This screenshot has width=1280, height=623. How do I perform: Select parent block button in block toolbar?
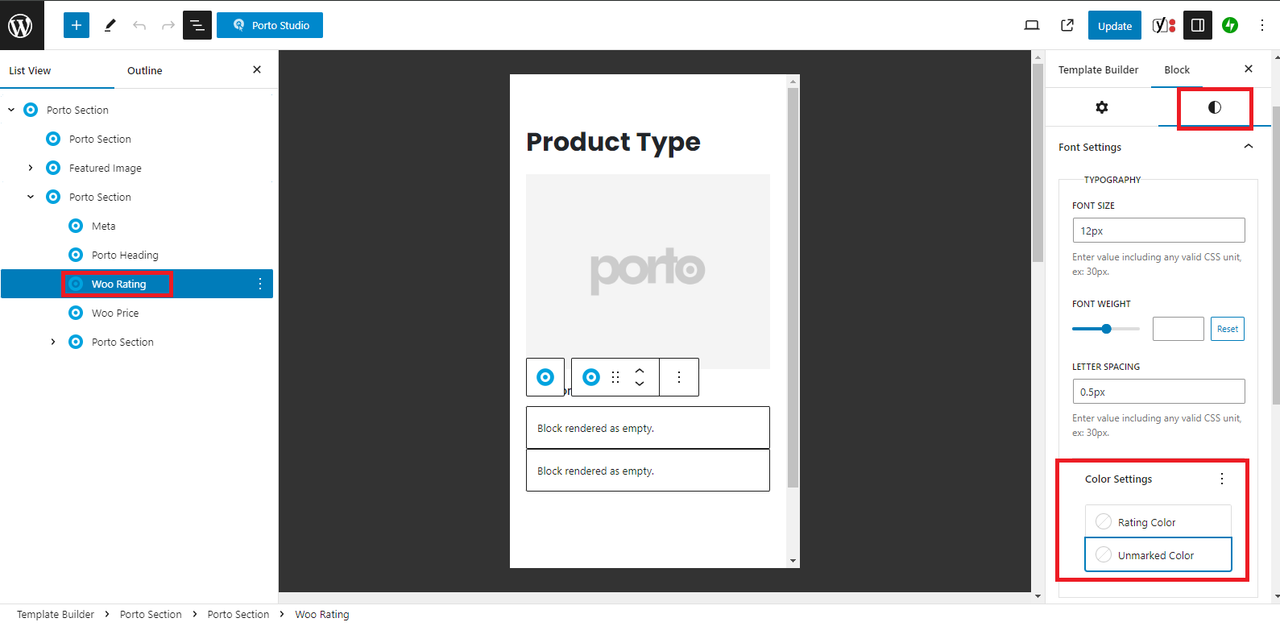pos(545,377)
